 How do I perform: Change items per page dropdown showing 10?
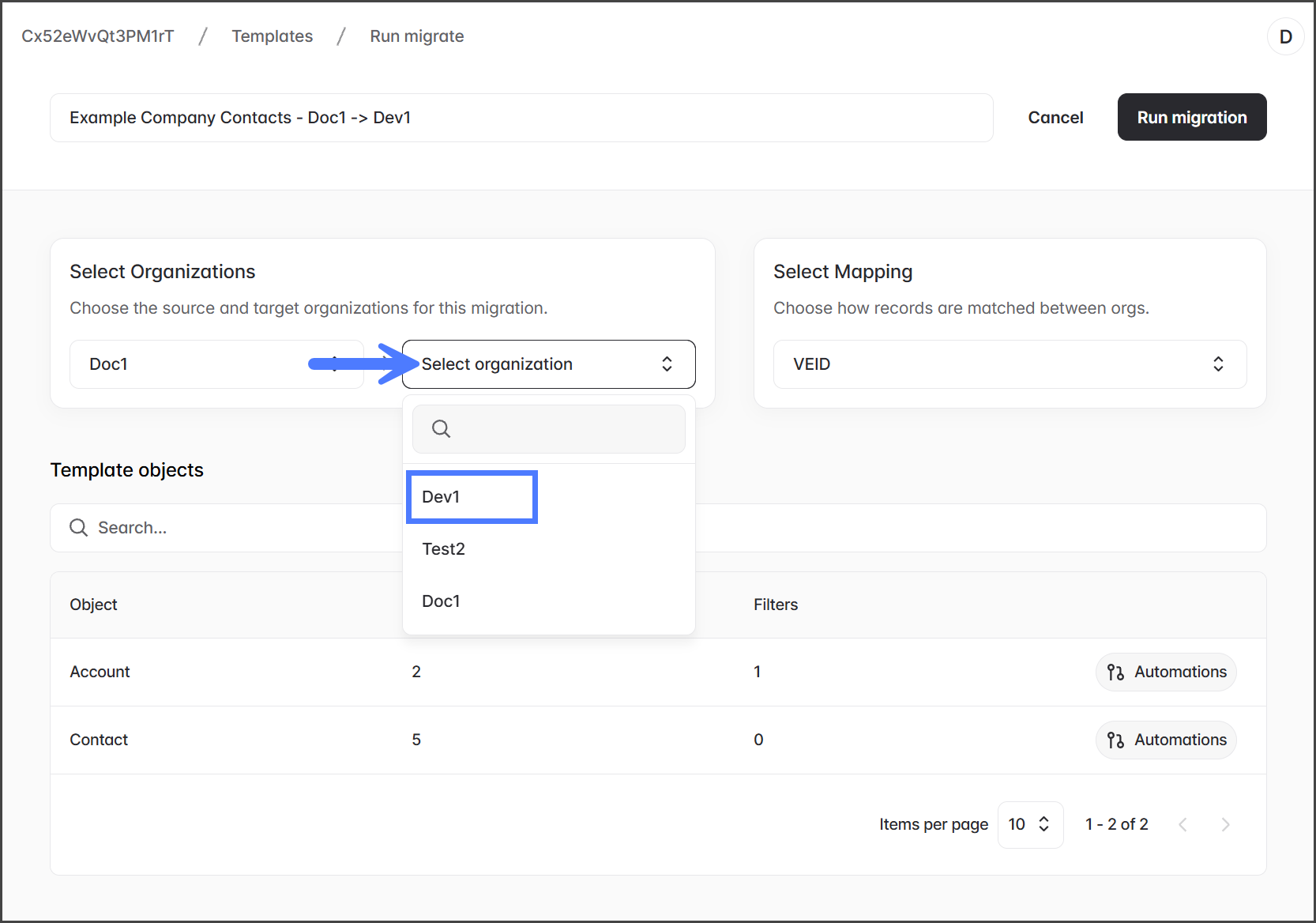coord(1029,825)
